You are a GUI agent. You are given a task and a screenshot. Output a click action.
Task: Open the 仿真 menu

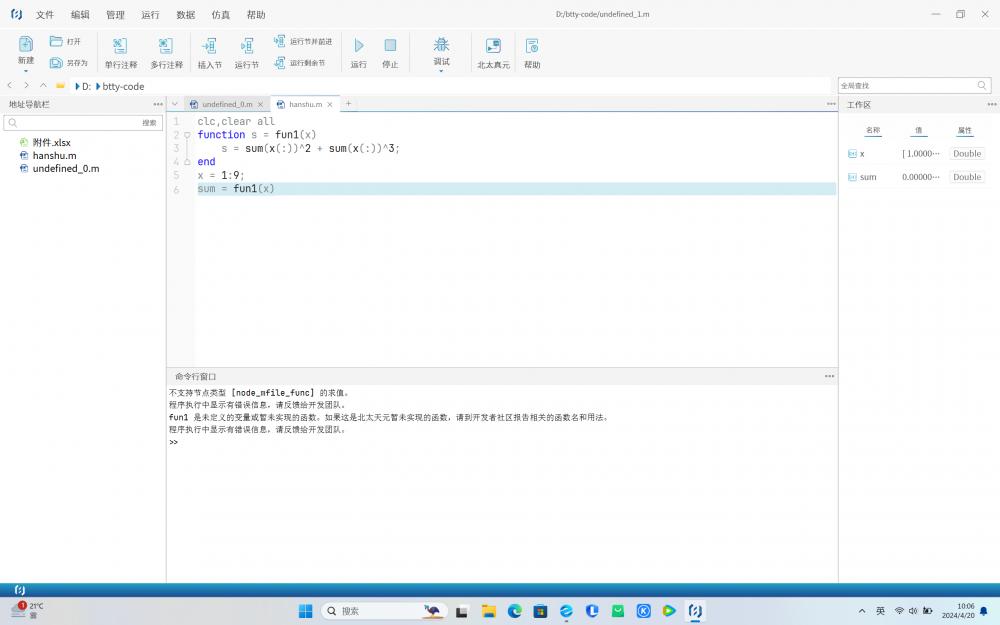click(x=221, y=15)
